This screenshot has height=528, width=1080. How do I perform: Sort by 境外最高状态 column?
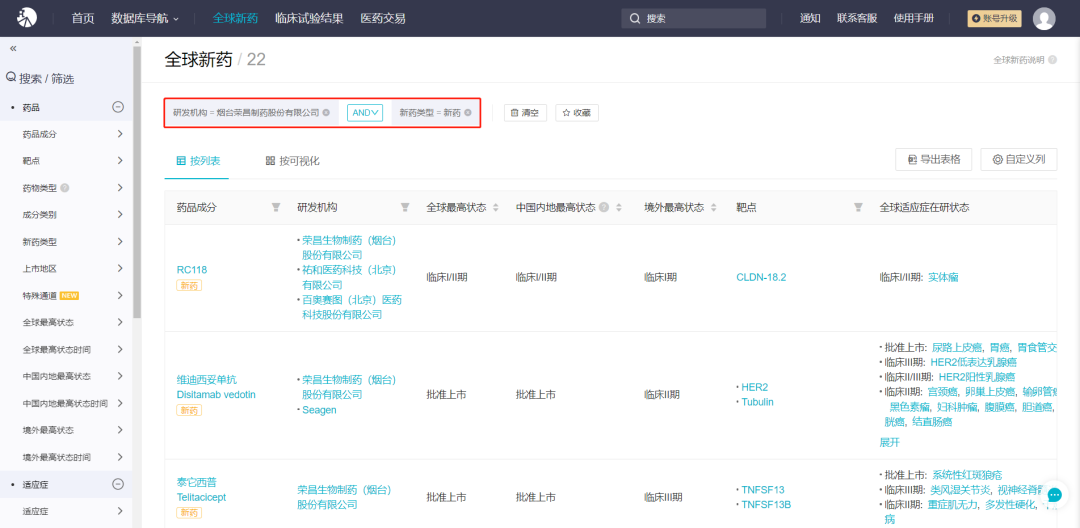[713, 207]
